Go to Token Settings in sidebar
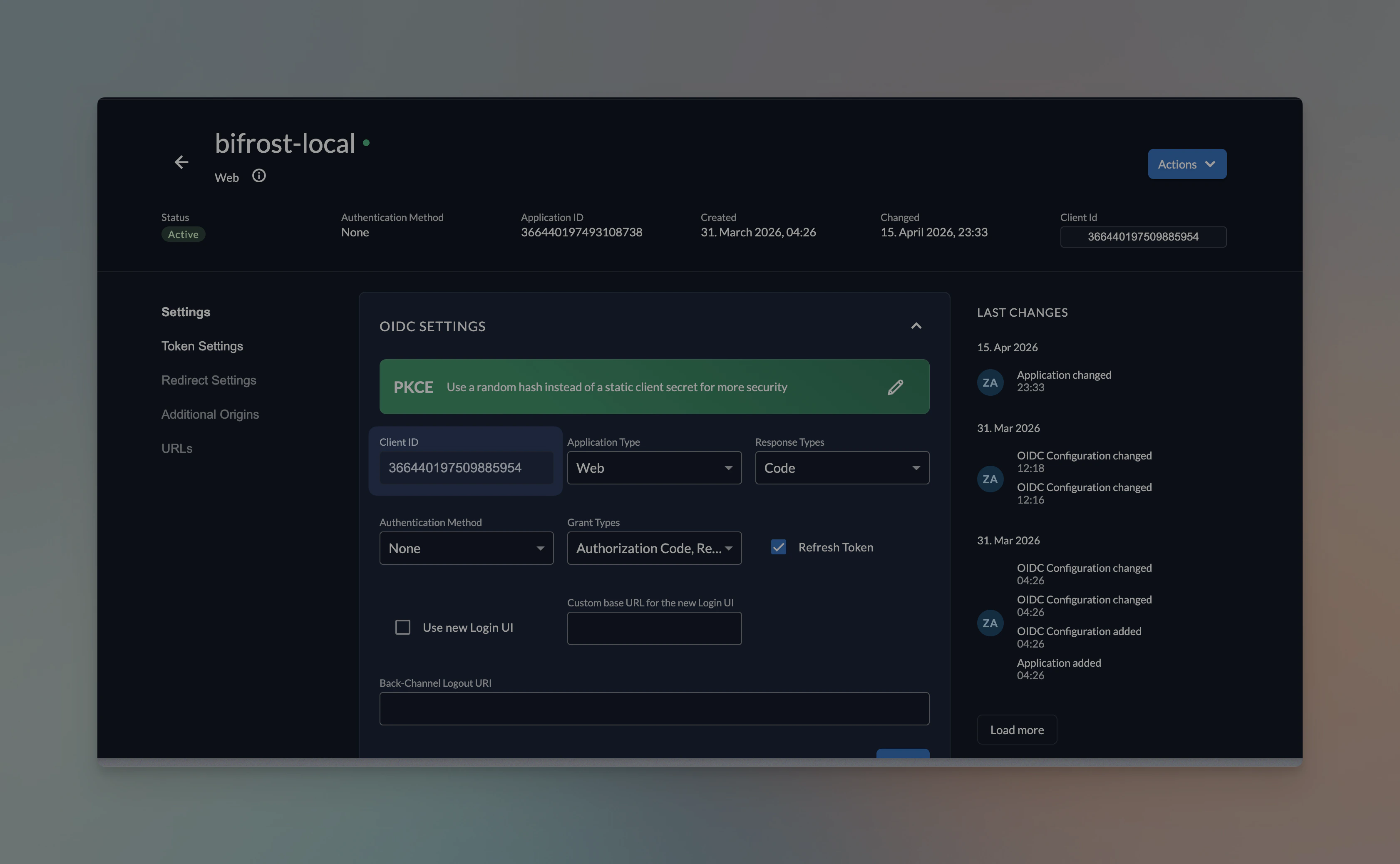The image size is (1400, 864). point(202,346)
